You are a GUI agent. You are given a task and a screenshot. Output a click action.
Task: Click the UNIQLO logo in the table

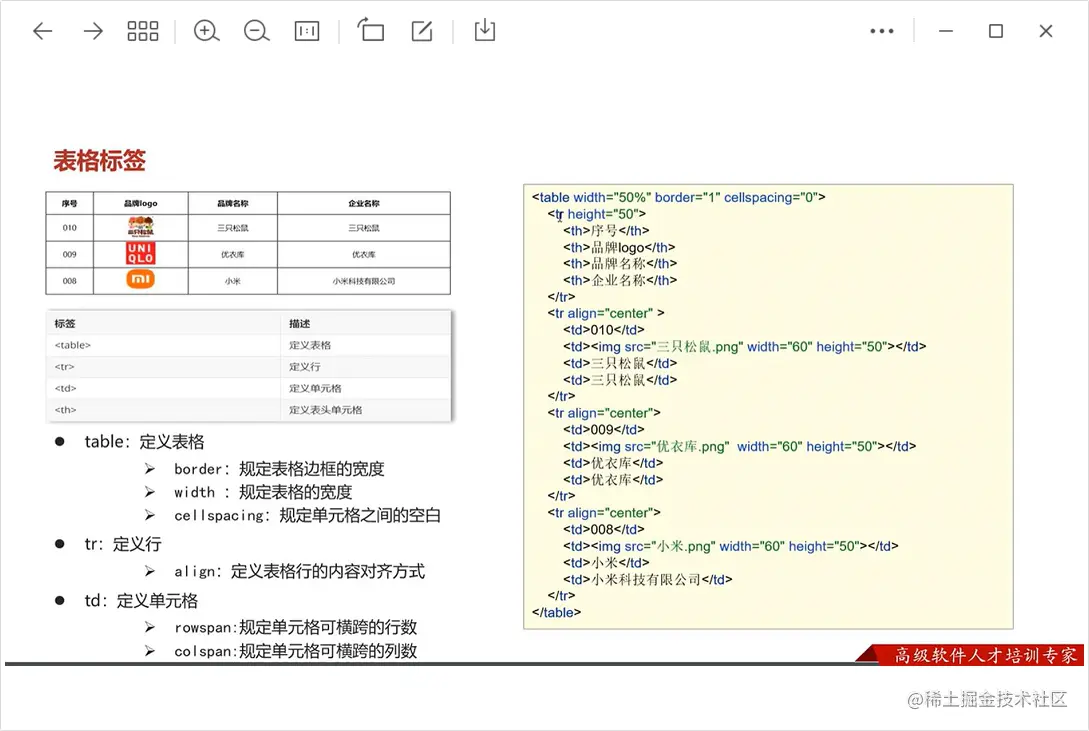coord(140,253)
